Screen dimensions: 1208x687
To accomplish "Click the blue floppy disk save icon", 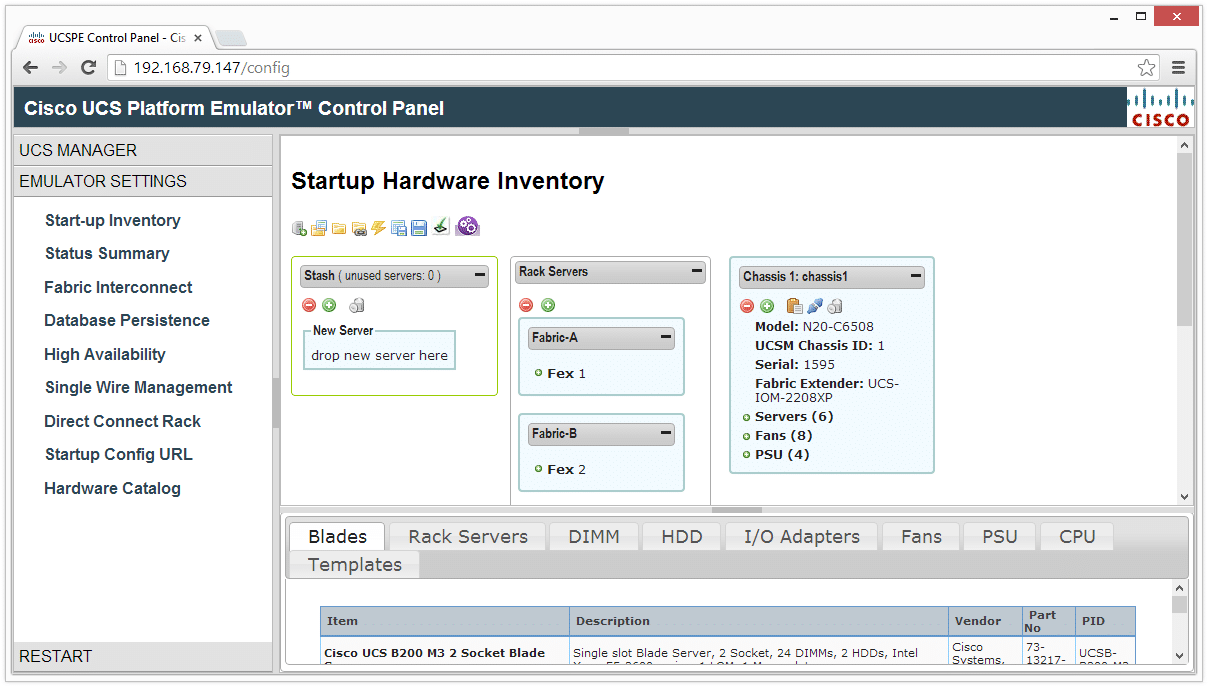I will point(419,228).
